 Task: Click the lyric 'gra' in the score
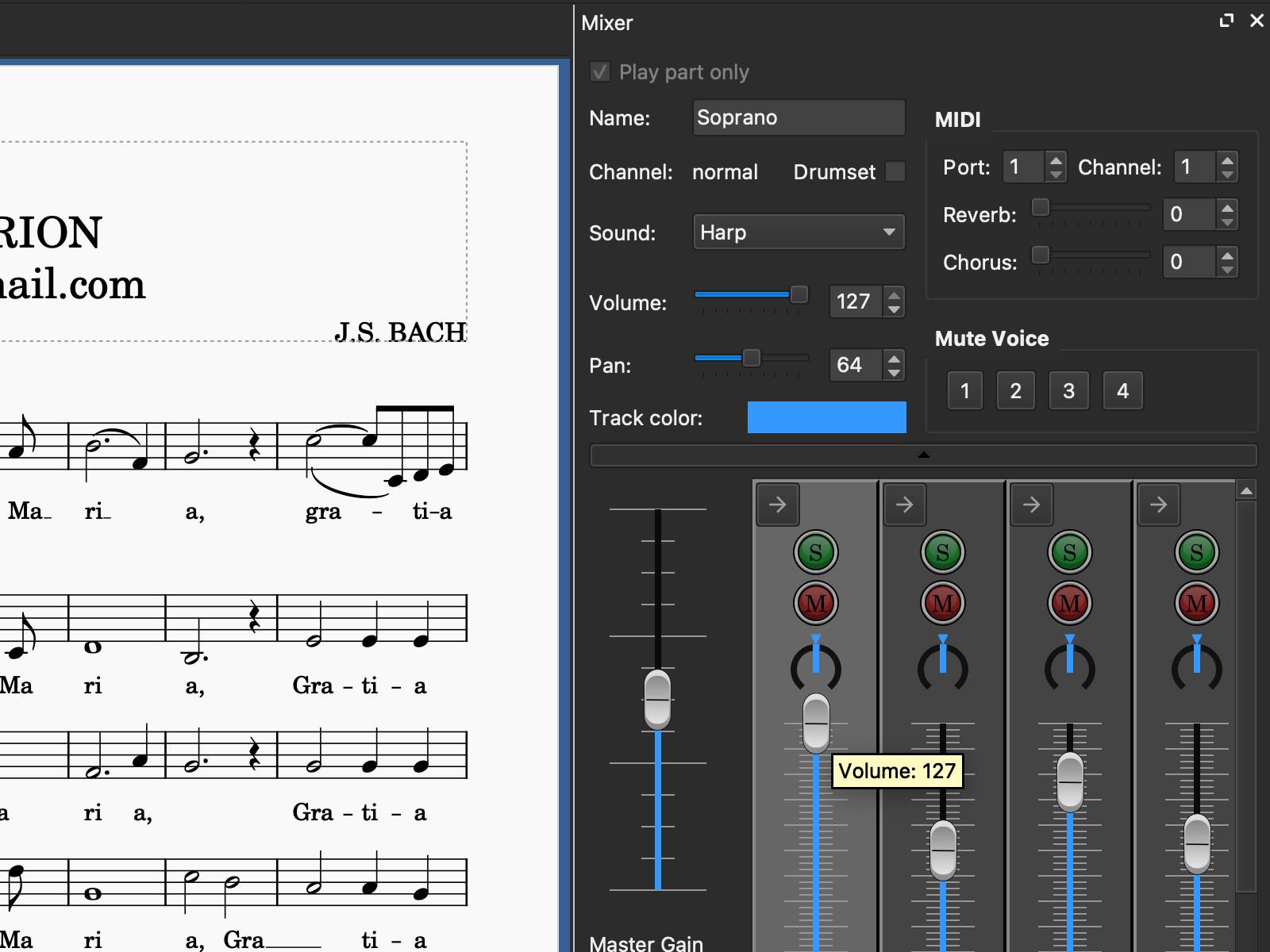323,512
